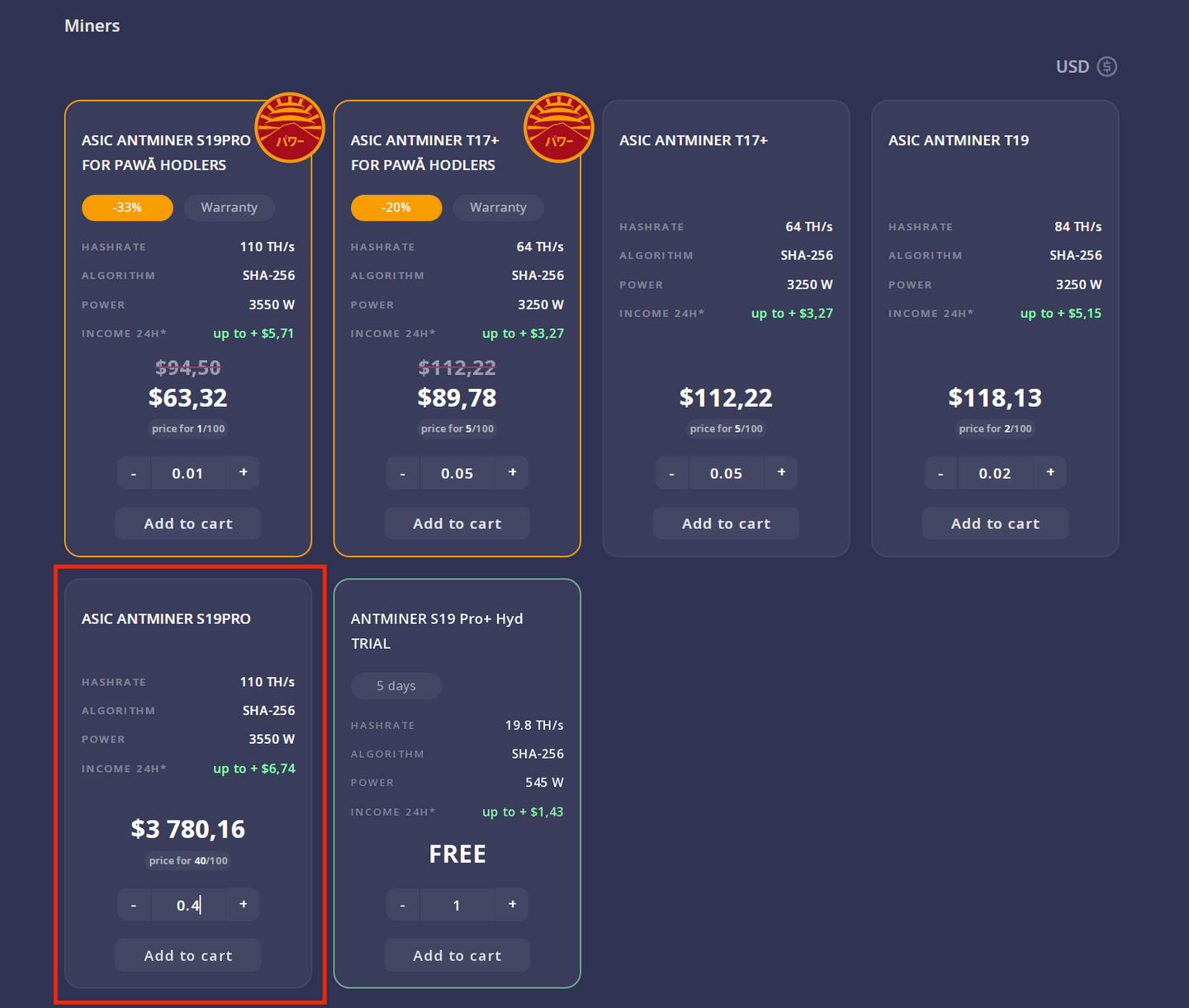Image resolution: width=1189 pixels, height=1008 pixels.
Task: Add the $112,22 Antminer T17+ to cart
Action: coord(726,523)
